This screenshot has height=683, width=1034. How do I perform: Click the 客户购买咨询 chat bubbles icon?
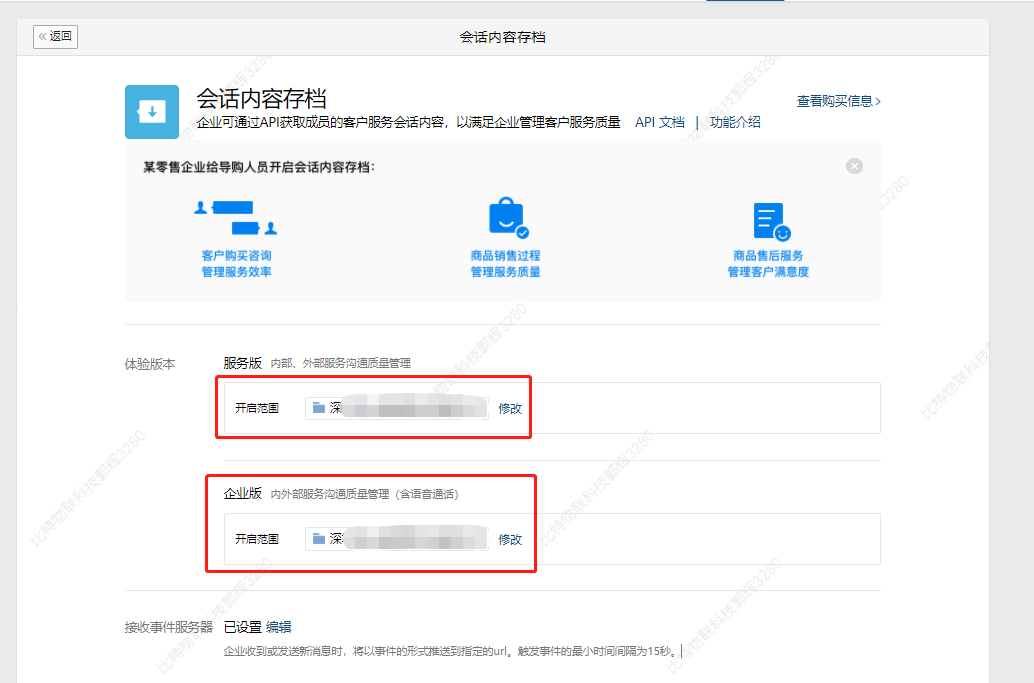coord(236,218)
